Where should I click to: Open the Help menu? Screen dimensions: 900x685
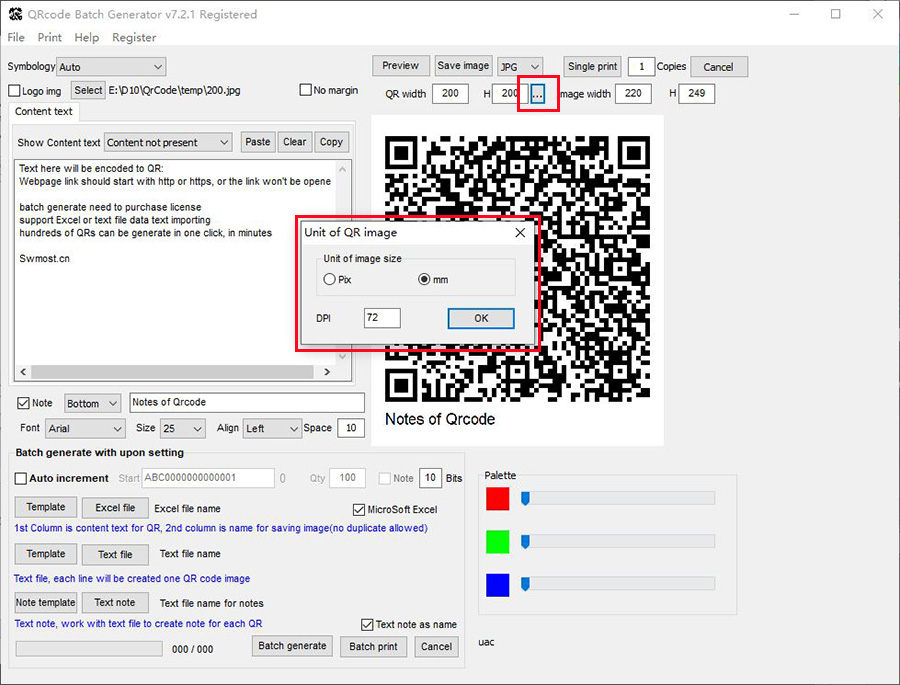click(x=87, y=37)
